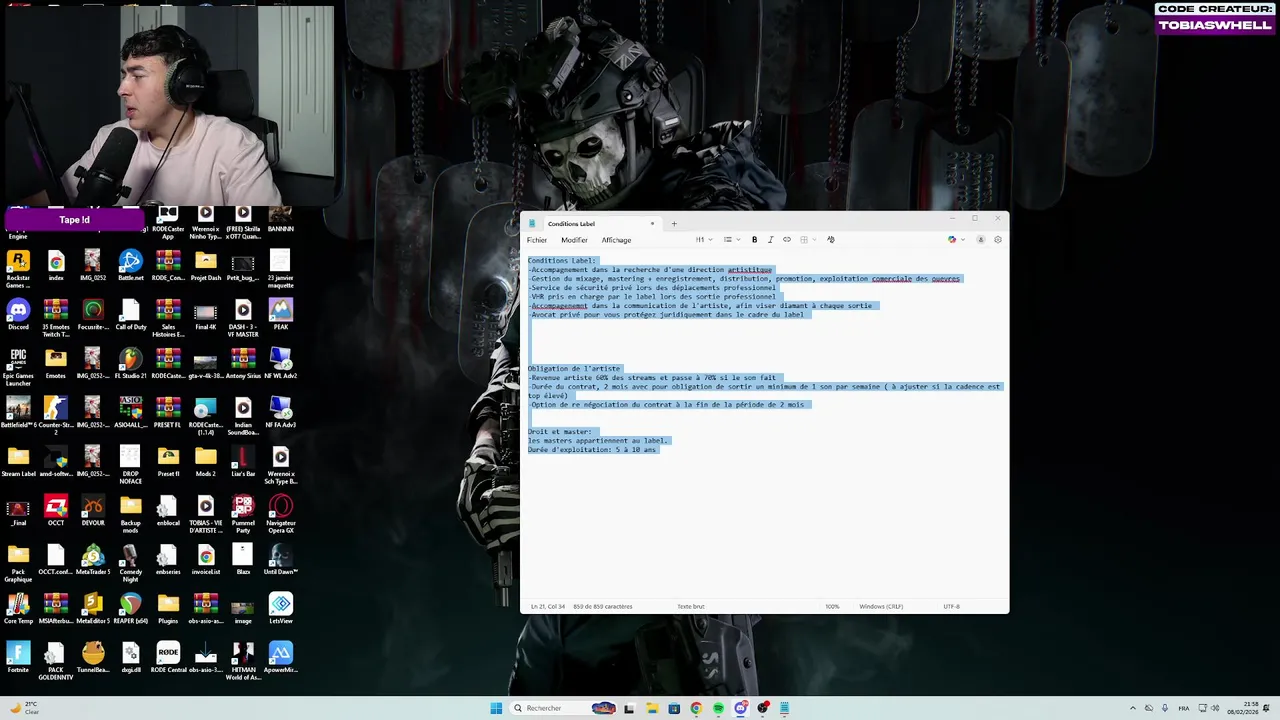Open the Counter-Strike 2 desktop shortcut
This screenshot has width=1280, height=720.
56,416
